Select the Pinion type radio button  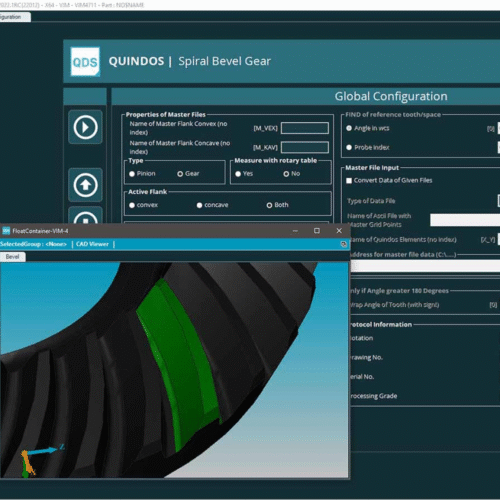tap(132, 174)
